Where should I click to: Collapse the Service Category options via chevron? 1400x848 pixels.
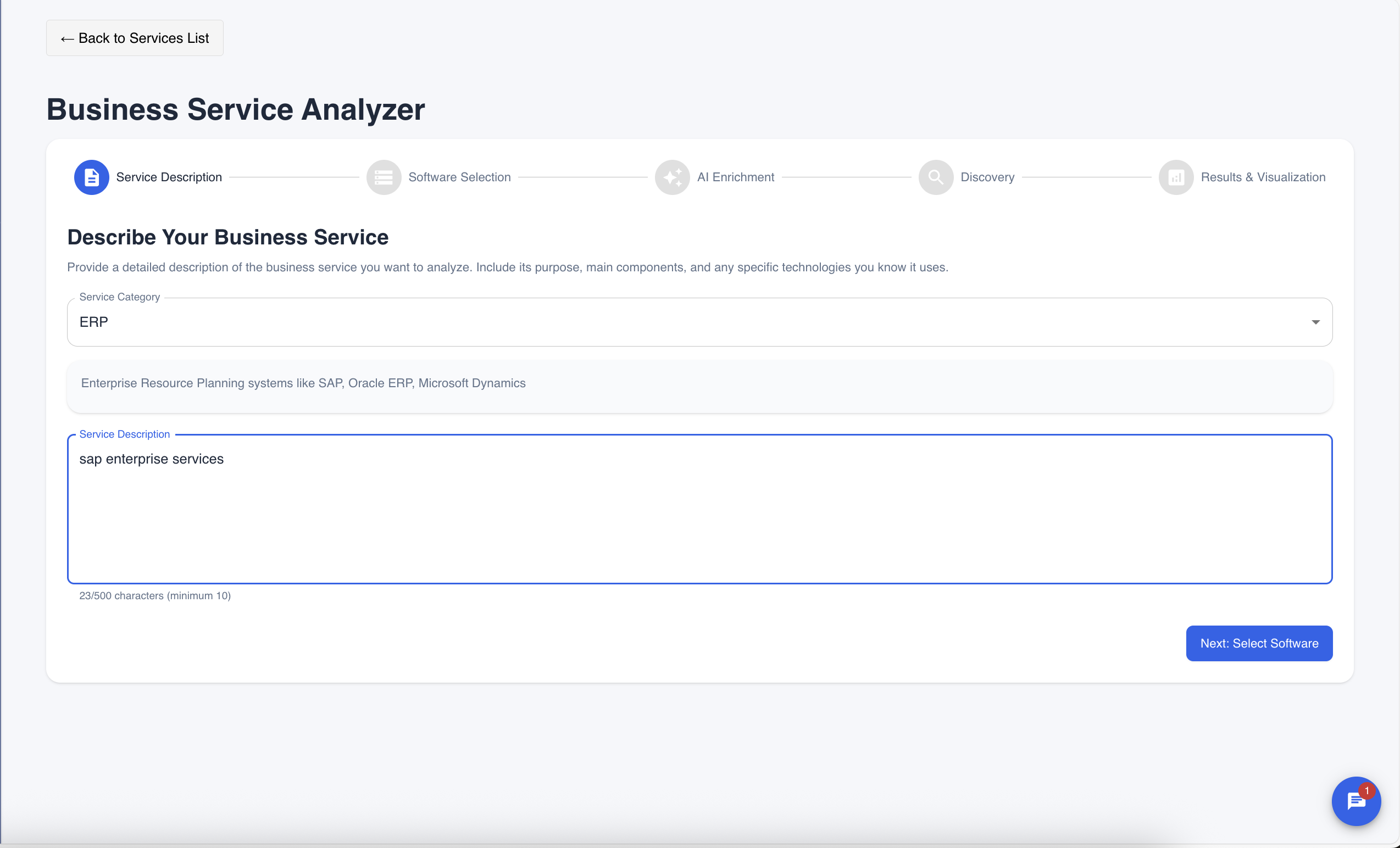tap(1316, 322)
